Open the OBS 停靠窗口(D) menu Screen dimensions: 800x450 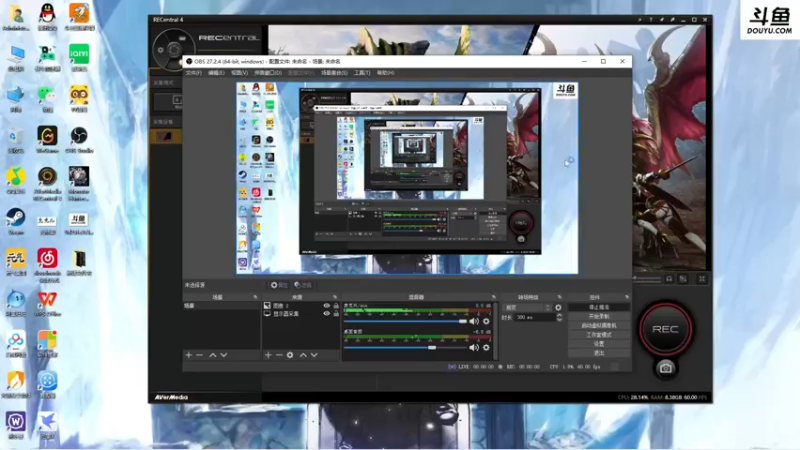(x=268, y=73)
